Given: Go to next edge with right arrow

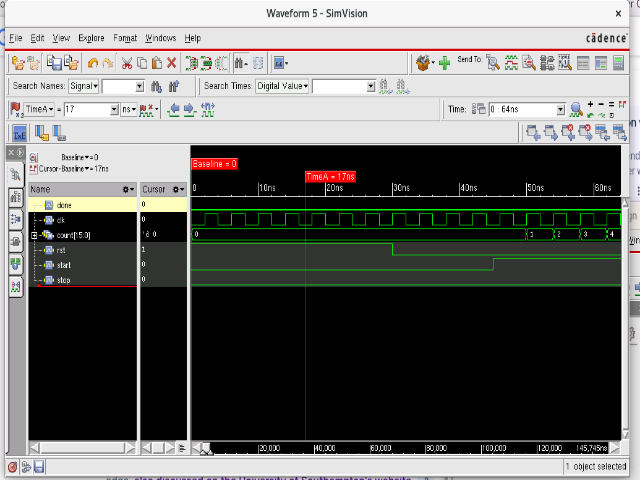Looking at the screenshot, I should tap(188, 109).
